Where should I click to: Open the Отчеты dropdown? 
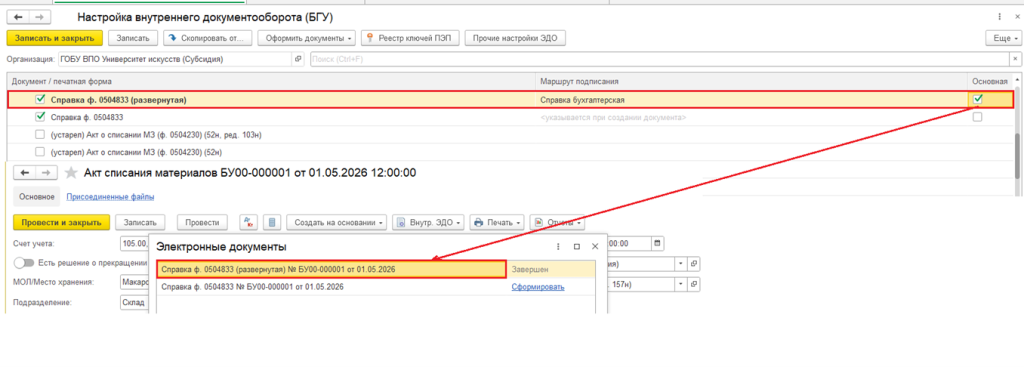558,223
